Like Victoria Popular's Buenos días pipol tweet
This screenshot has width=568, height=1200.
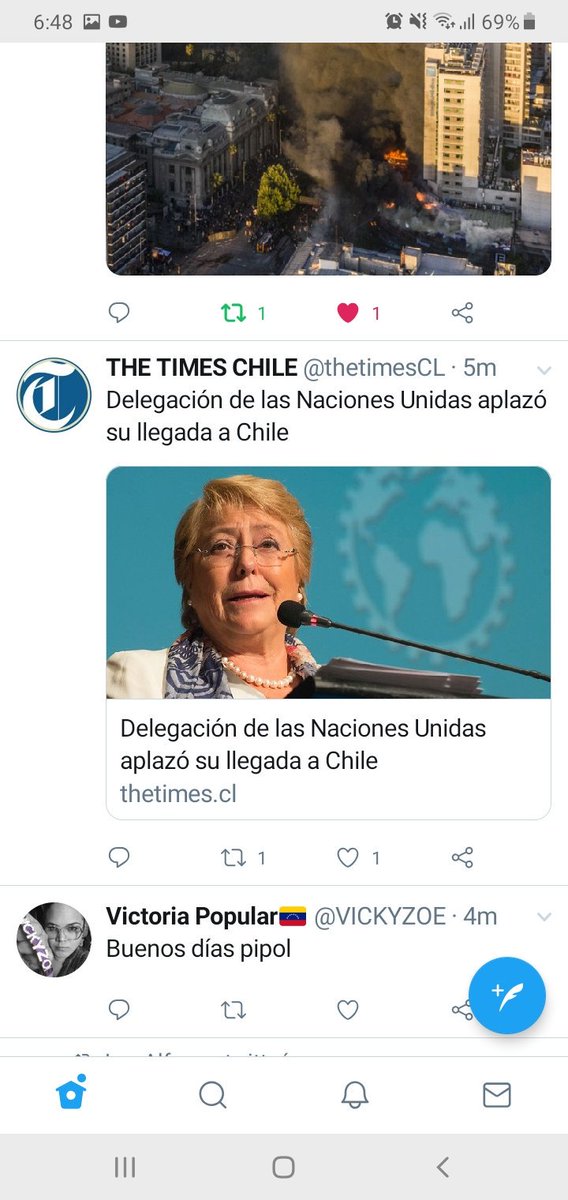pos(347,1010)
